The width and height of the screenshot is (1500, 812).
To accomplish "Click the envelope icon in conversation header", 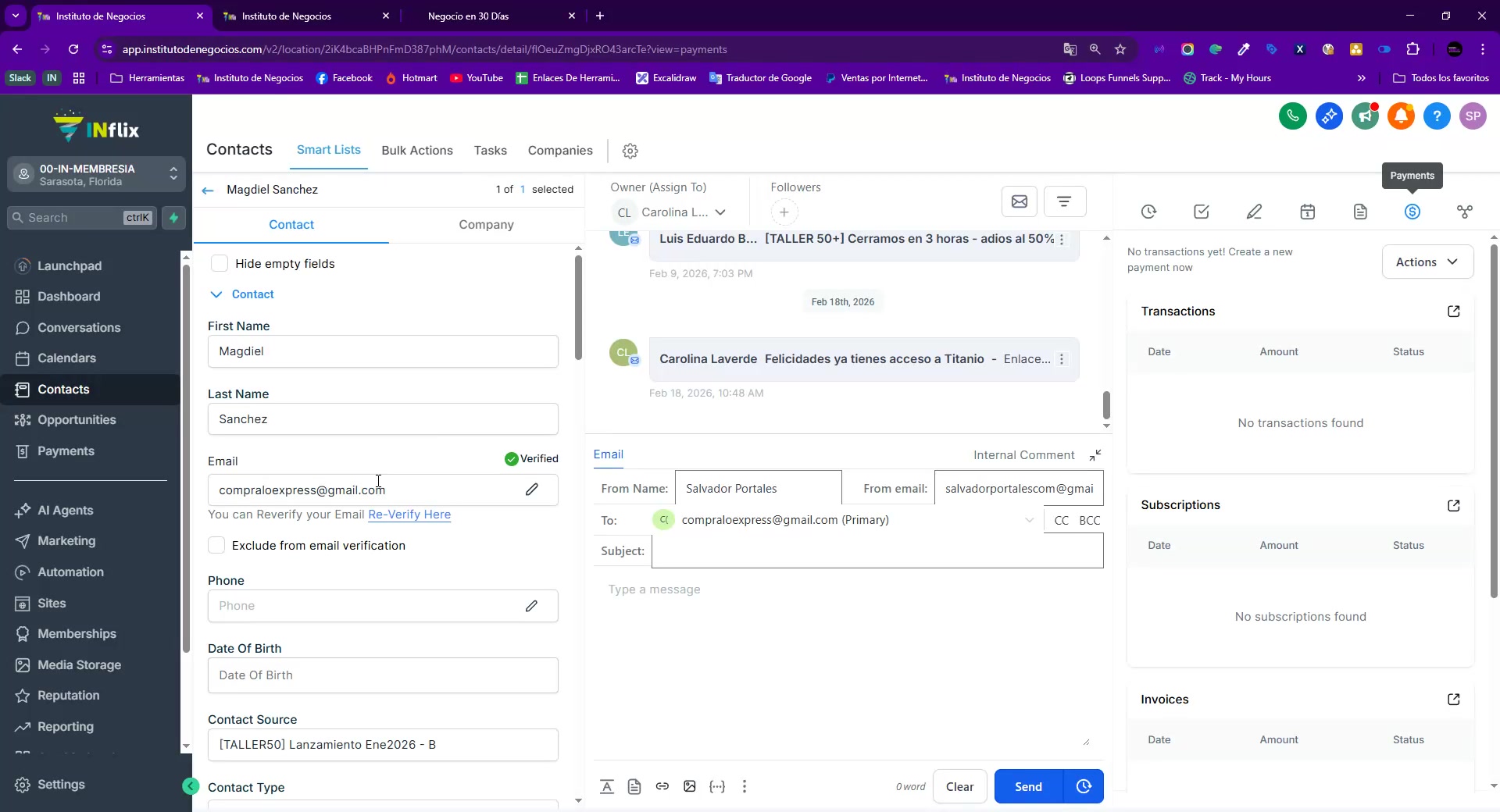I will point(1020,201).
